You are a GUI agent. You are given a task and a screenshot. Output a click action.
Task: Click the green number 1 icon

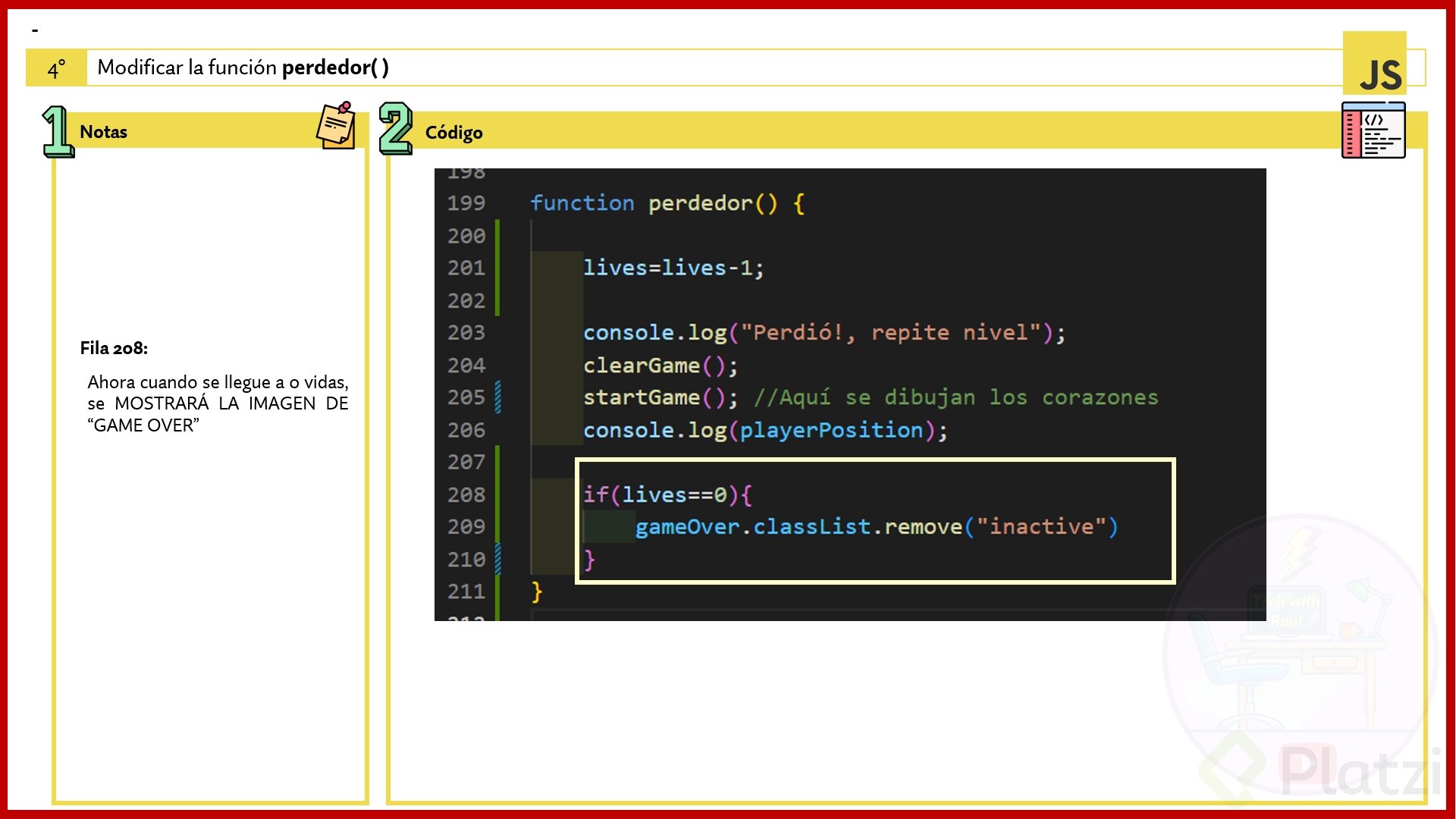tap(57, 132)
